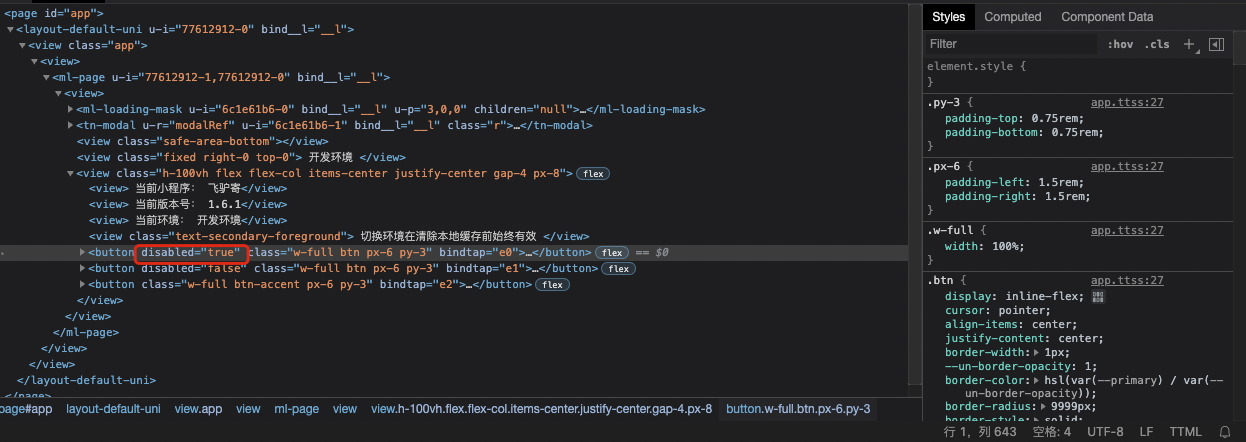Click flex badge on disabled="true" button
The height and width of the screenshot is (442, 1246).
(x=611, y=253)
